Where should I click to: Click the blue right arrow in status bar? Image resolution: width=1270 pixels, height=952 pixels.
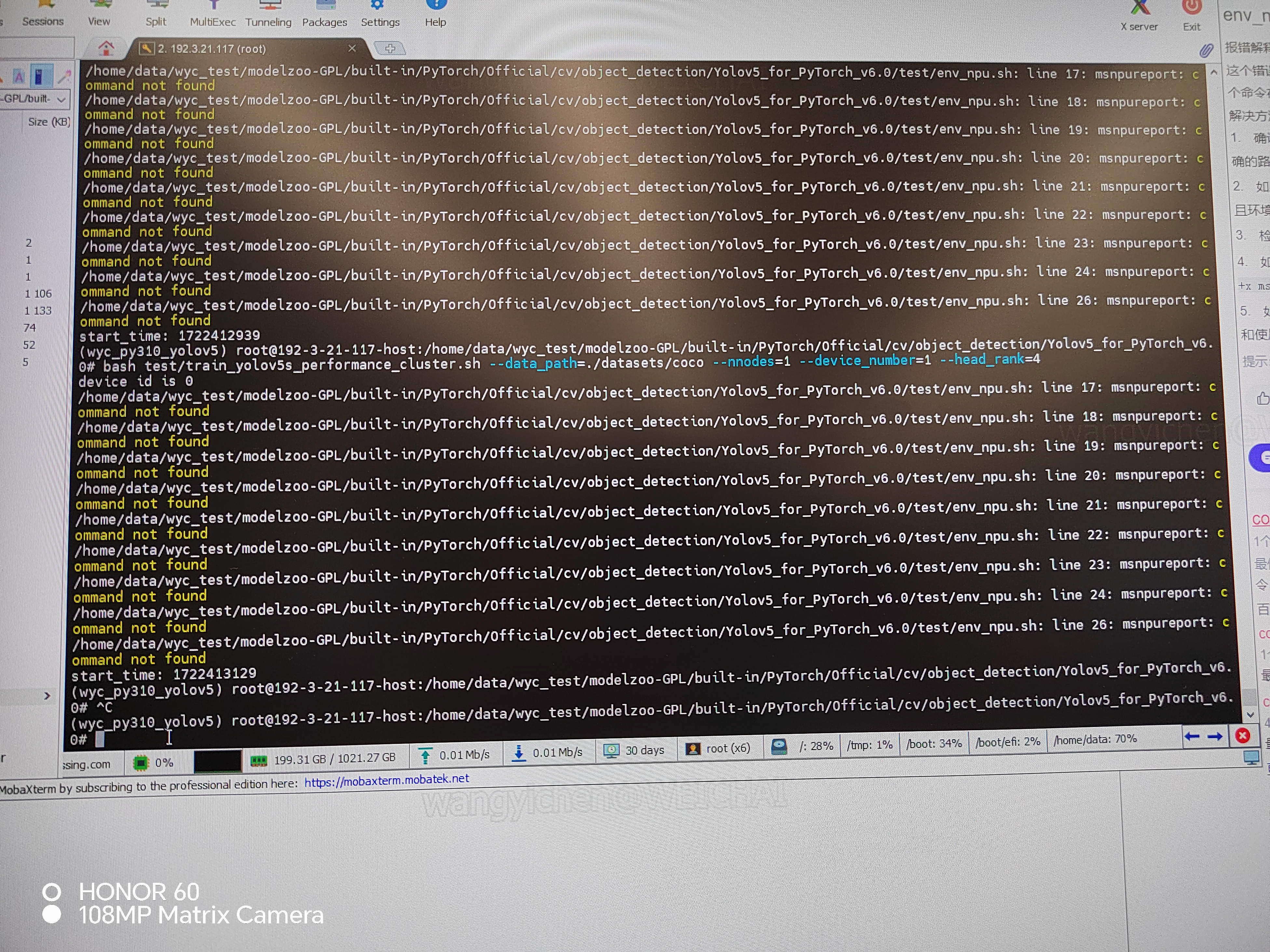pyautogui.click(x=1215, y=736)
